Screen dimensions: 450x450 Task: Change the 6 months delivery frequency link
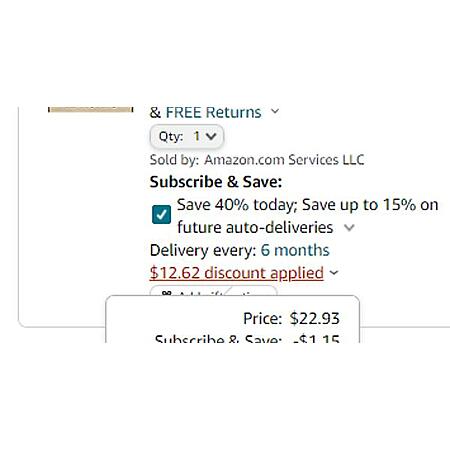click(295, 250)
